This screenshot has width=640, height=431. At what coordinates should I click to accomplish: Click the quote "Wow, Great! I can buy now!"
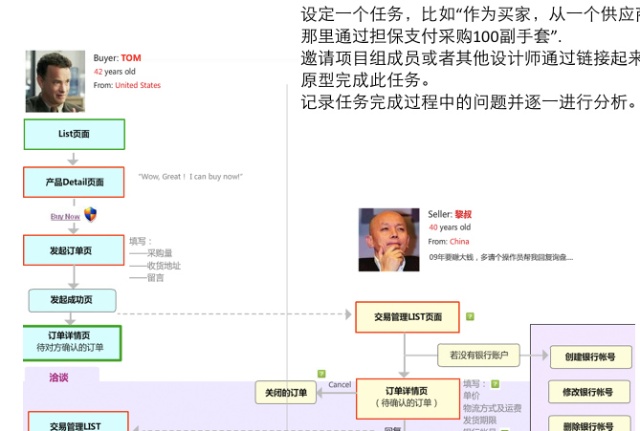(x=190, y=176)
